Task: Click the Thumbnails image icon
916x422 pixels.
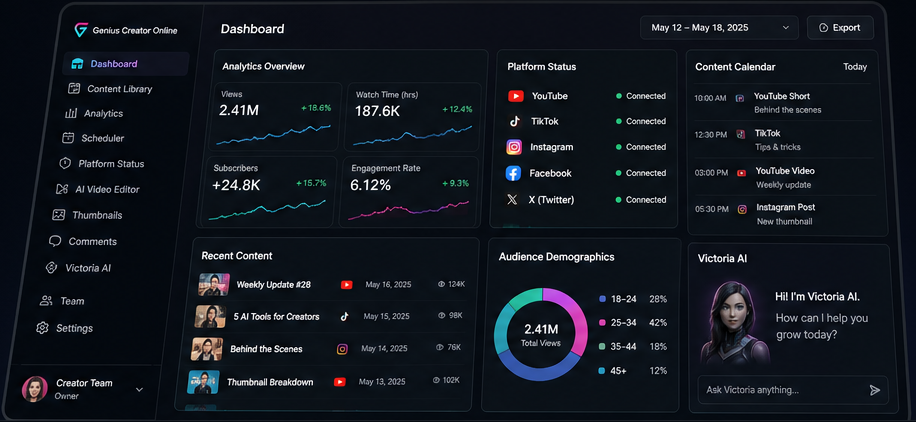Action: (58, 215)
